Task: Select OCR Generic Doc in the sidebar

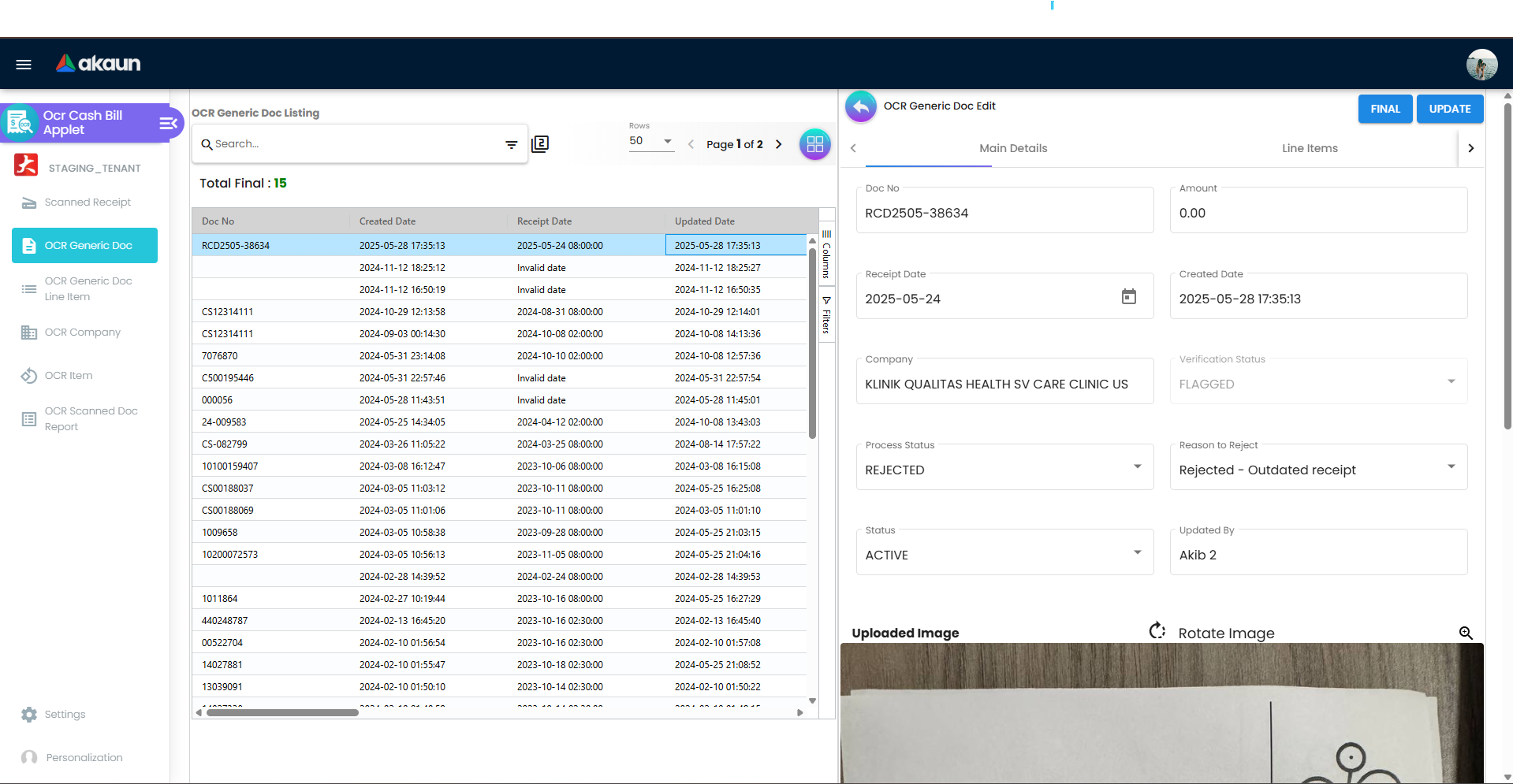Action: click(85, 246)
